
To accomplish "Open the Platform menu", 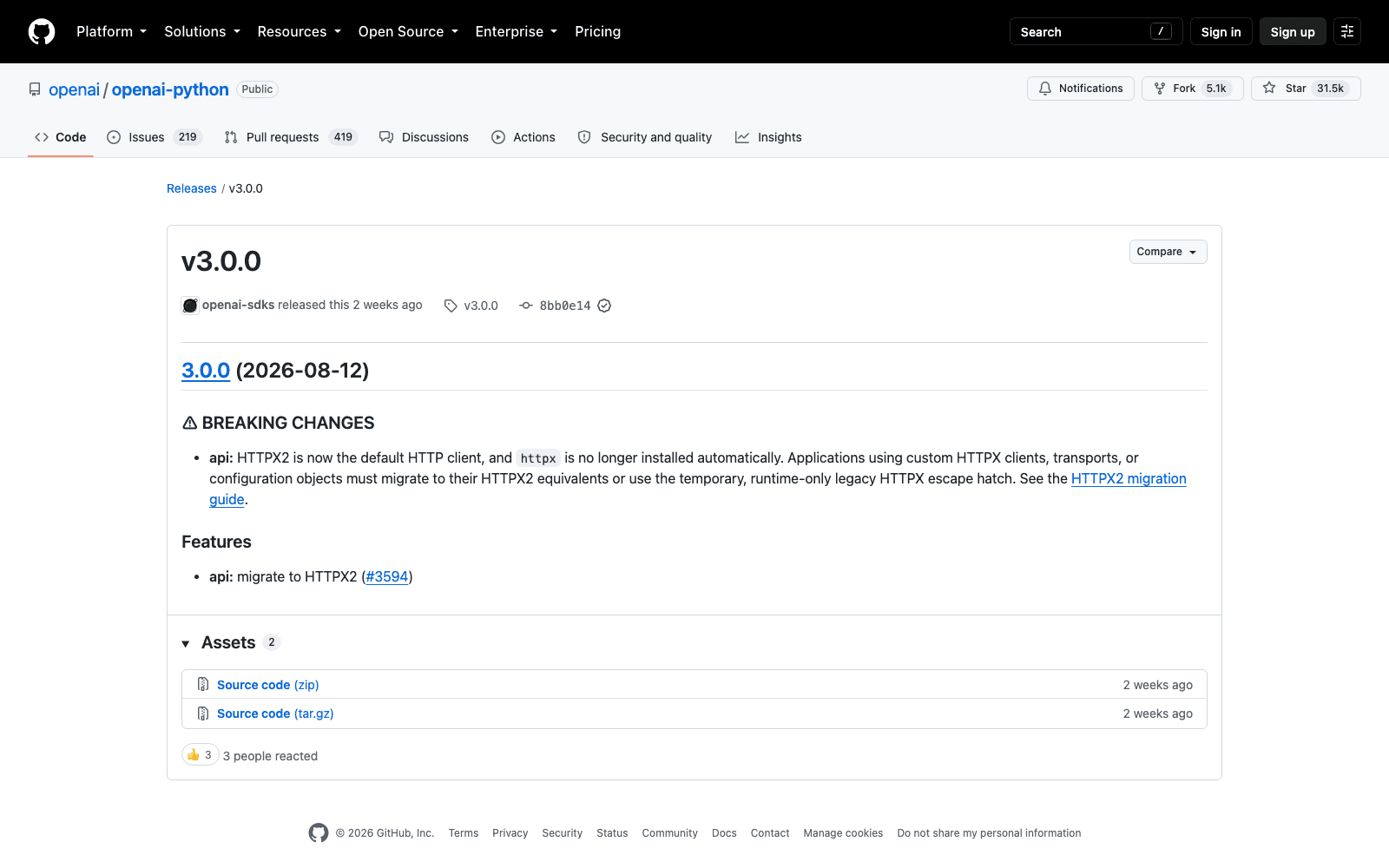I will (111, 31).
